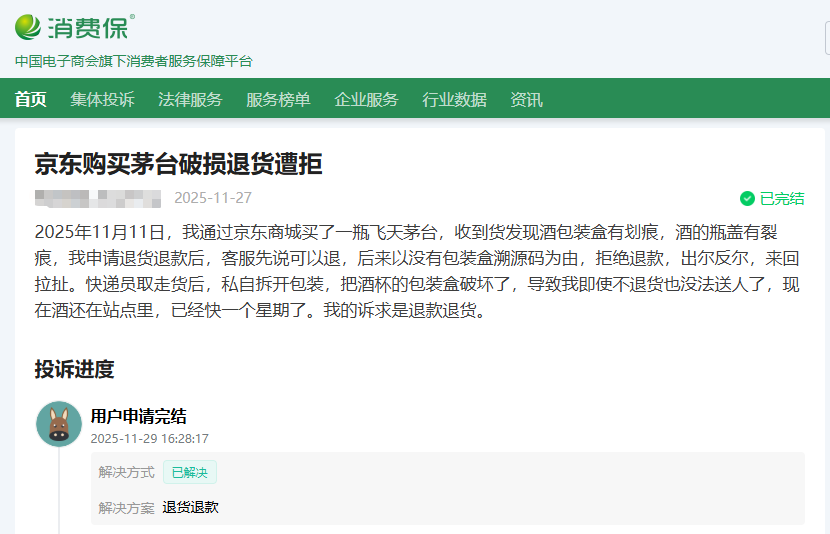Select the 用户申请完结 progress entry

(x=138, y=416)
